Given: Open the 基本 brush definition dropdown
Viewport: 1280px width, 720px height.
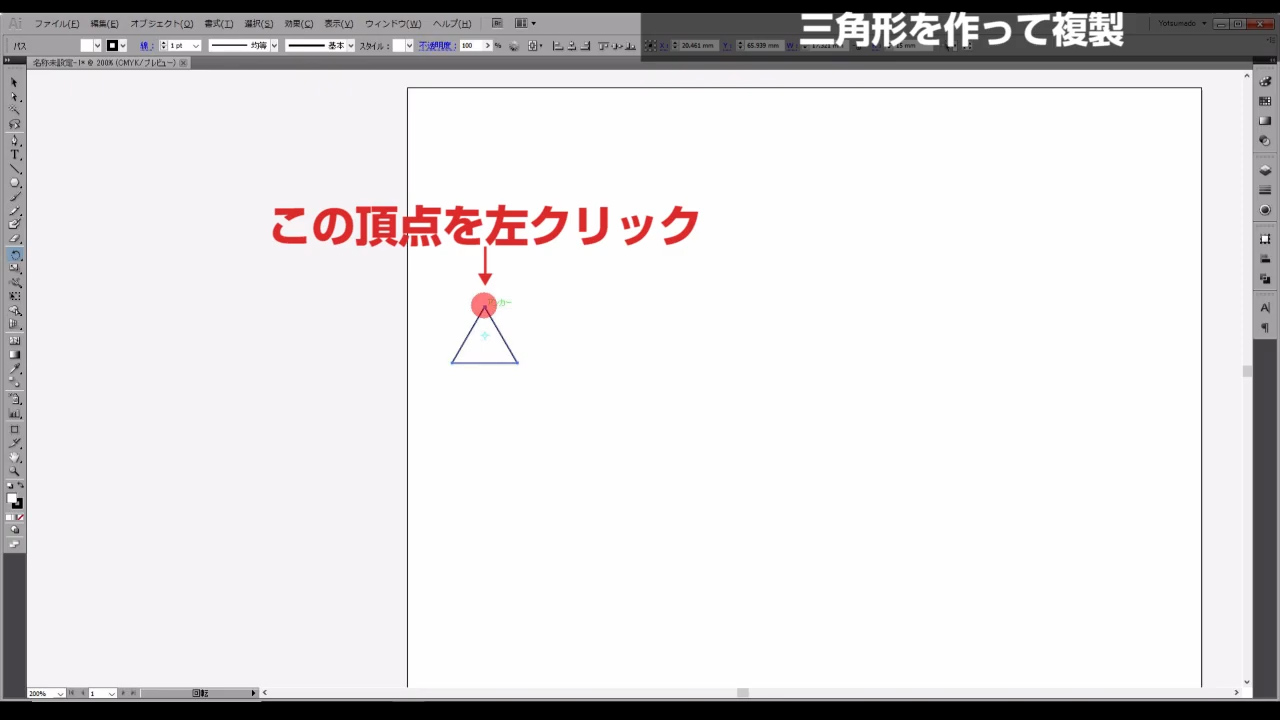Looking at the screenshot, I should tap(350, 46).
